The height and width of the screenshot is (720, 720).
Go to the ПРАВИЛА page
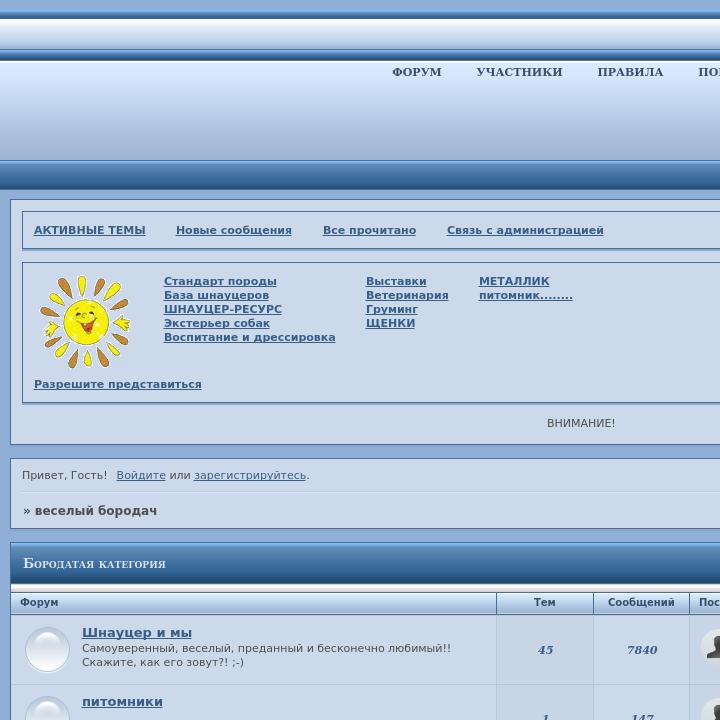click(630, 72)
